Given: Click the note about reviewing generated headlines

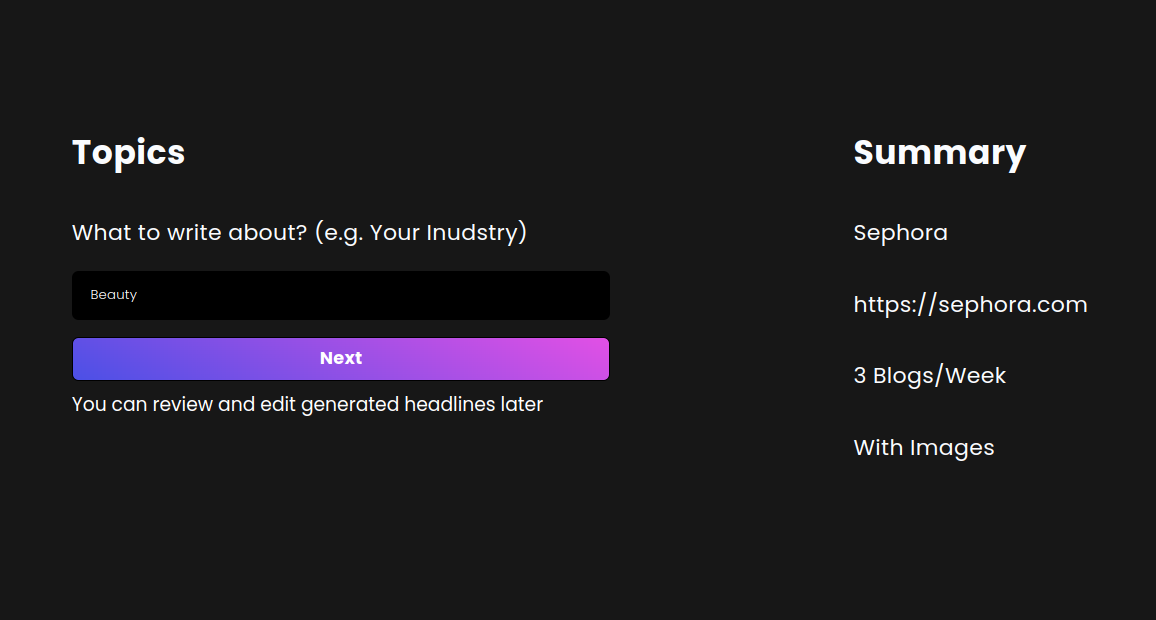Looking at the screenshot, I should coord(307,405).
